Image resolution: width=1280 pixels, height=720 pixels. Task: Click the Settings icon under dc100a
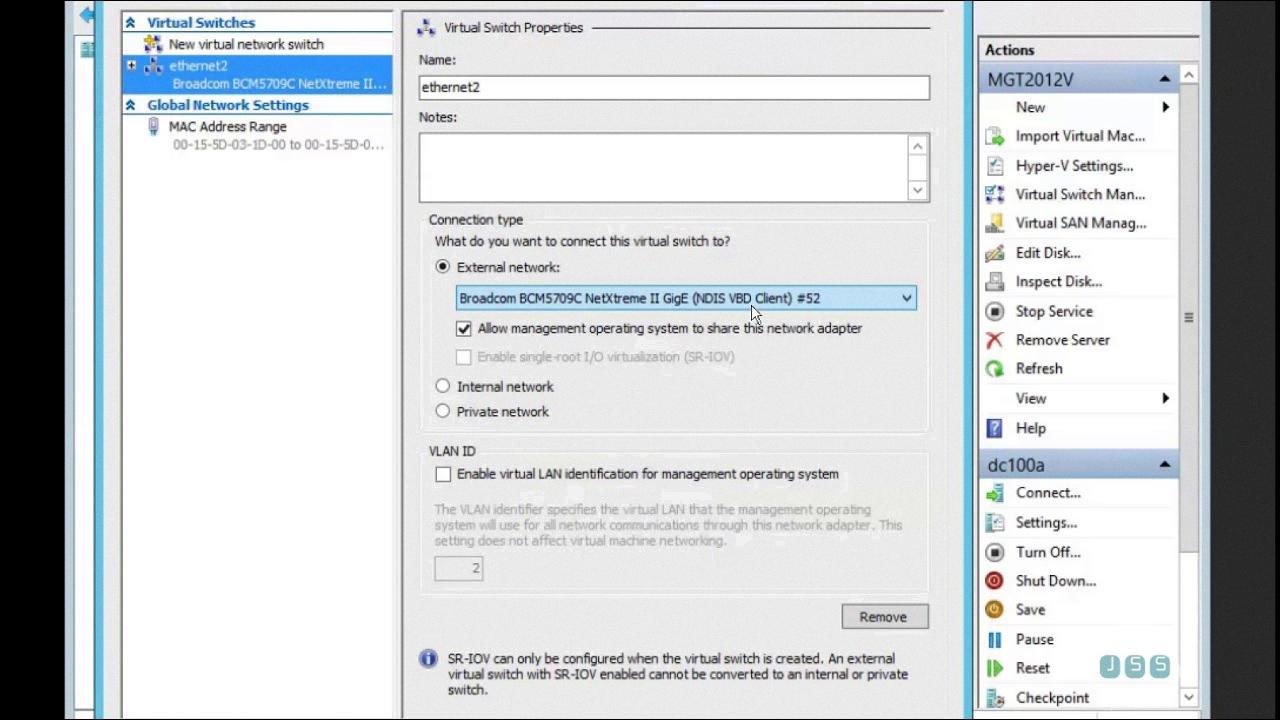point(994,523)
